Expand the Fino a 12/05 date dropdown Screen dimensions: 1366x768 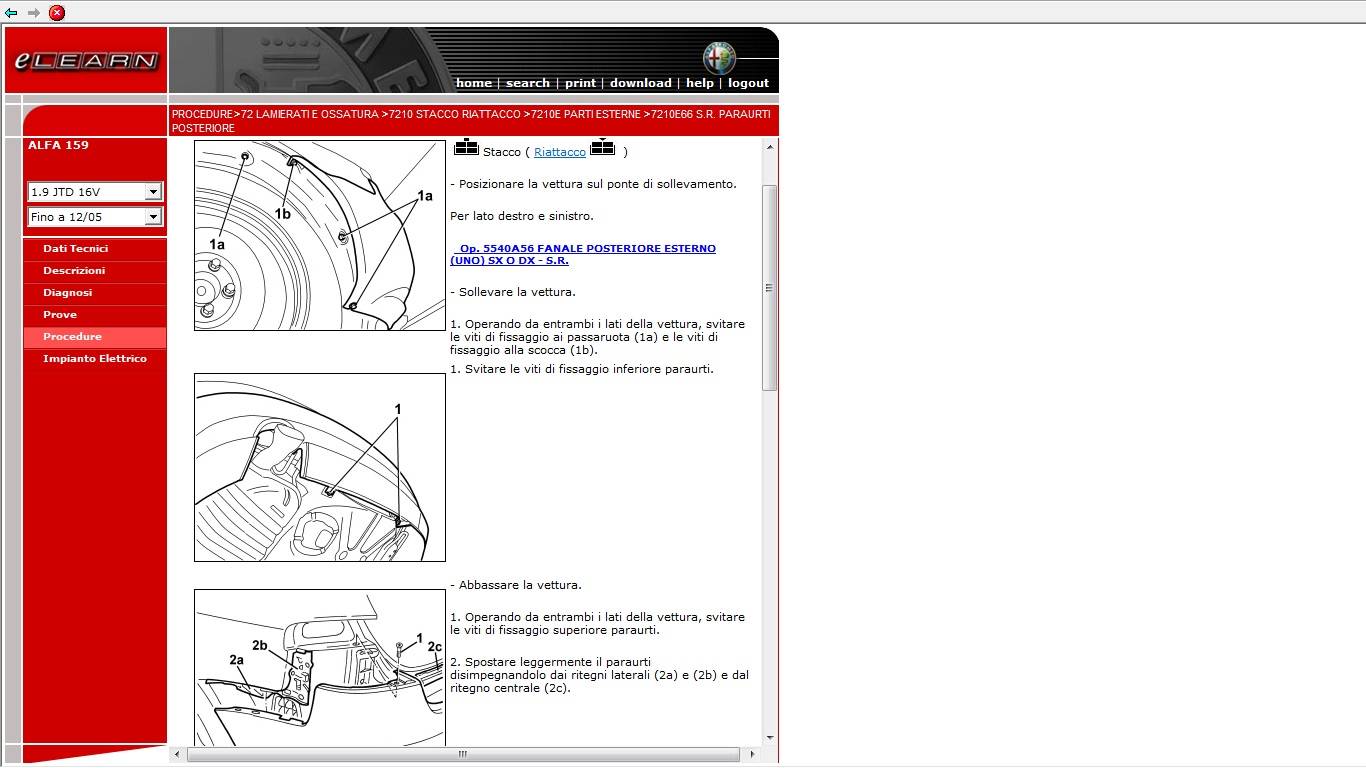[x=95, y=216]
